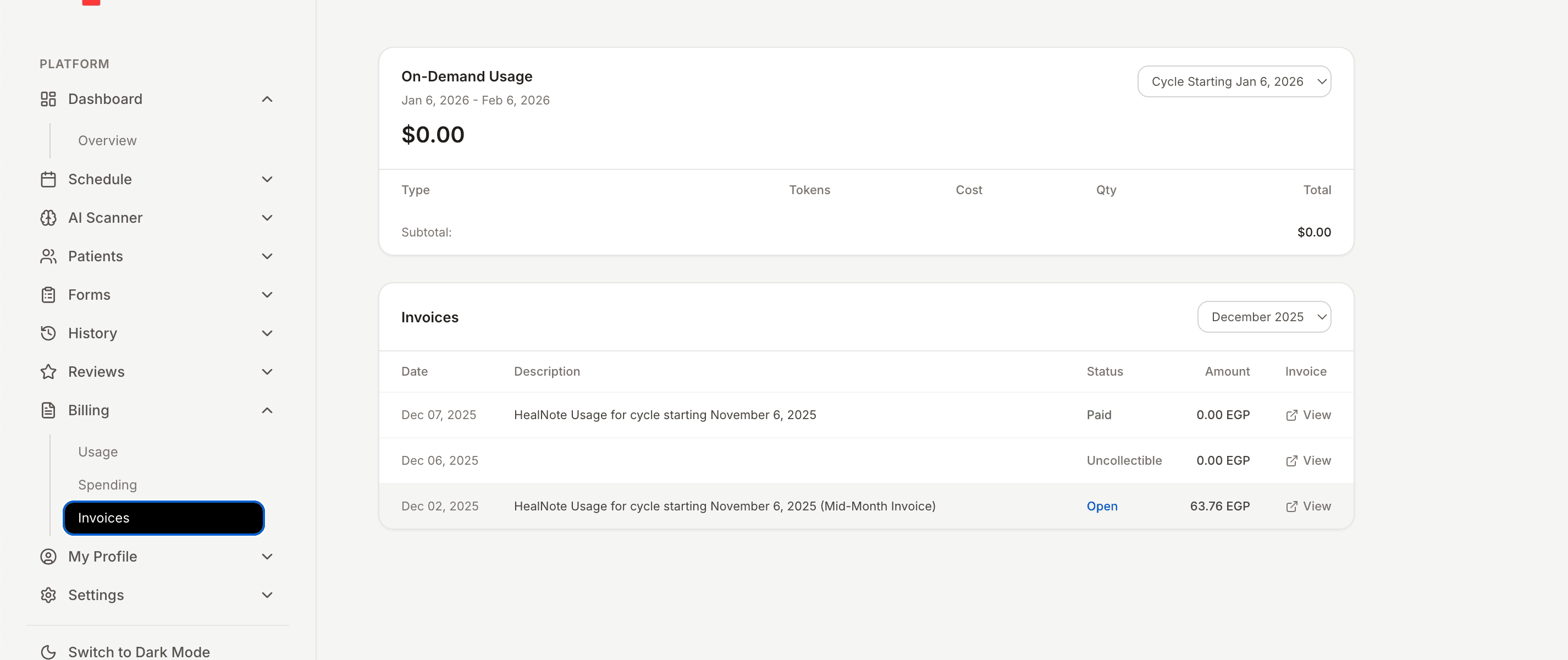Open the My Profile menu label

click(103, 557)
